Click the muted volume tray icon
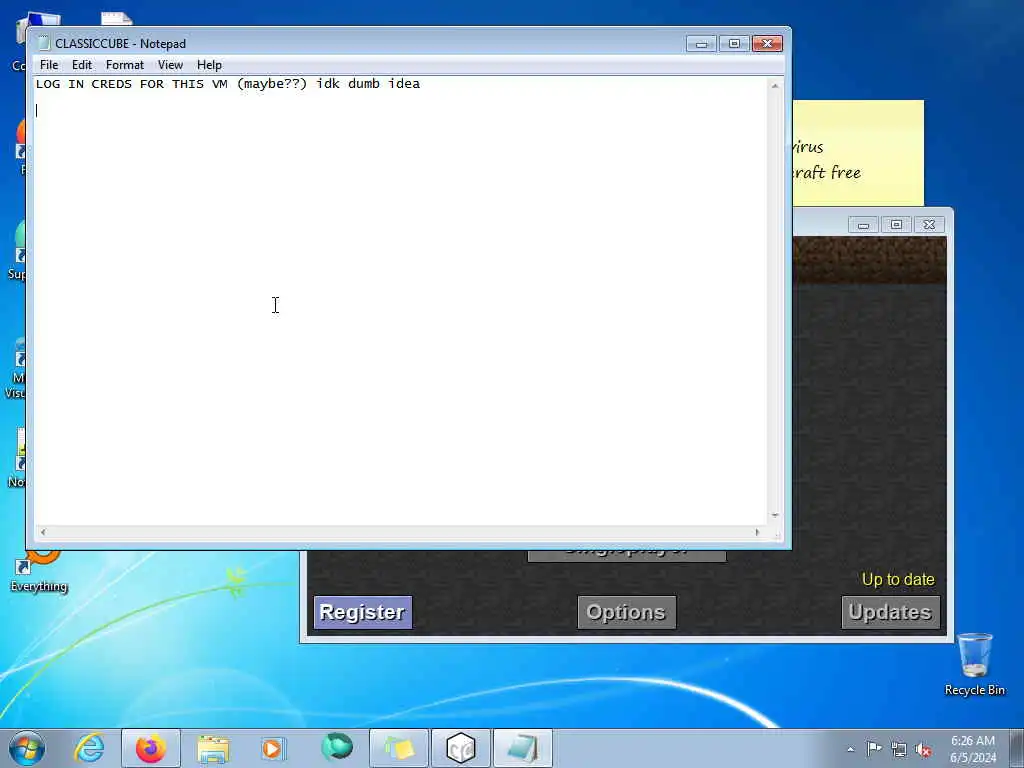The height and width of the screenshot is (768, 1024). pyautogui.click(x=923, y=750)
